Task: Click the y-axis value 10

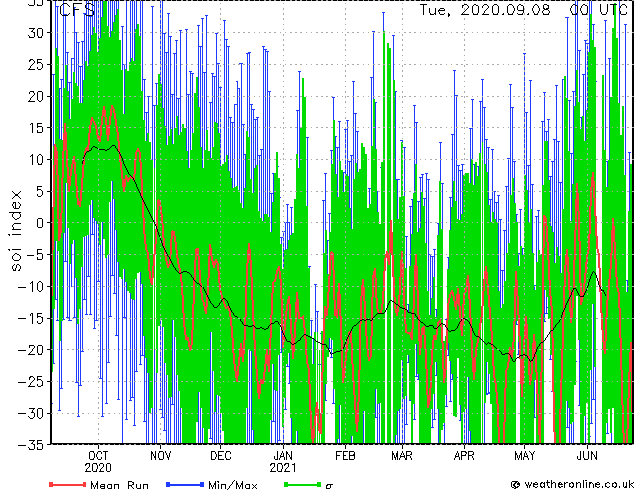Action: [x=35, y=160]
